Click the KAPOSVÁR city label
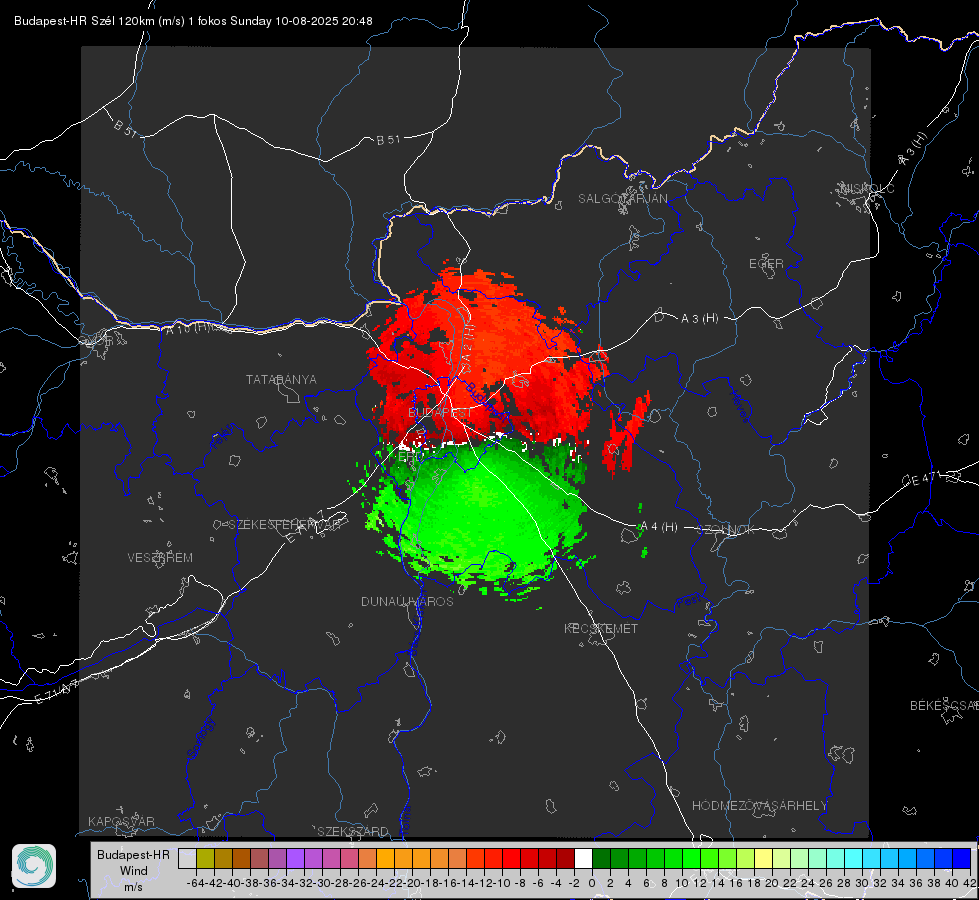Image resolution: width=979 pixels, height=900 pixels. [121, 821]
